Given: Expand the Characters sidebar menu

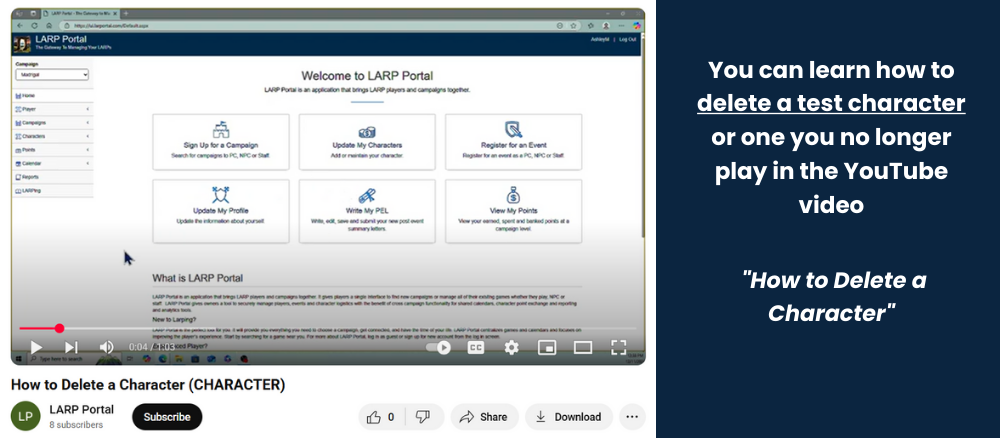Looking at the screenshot, I should pos(52,136).
